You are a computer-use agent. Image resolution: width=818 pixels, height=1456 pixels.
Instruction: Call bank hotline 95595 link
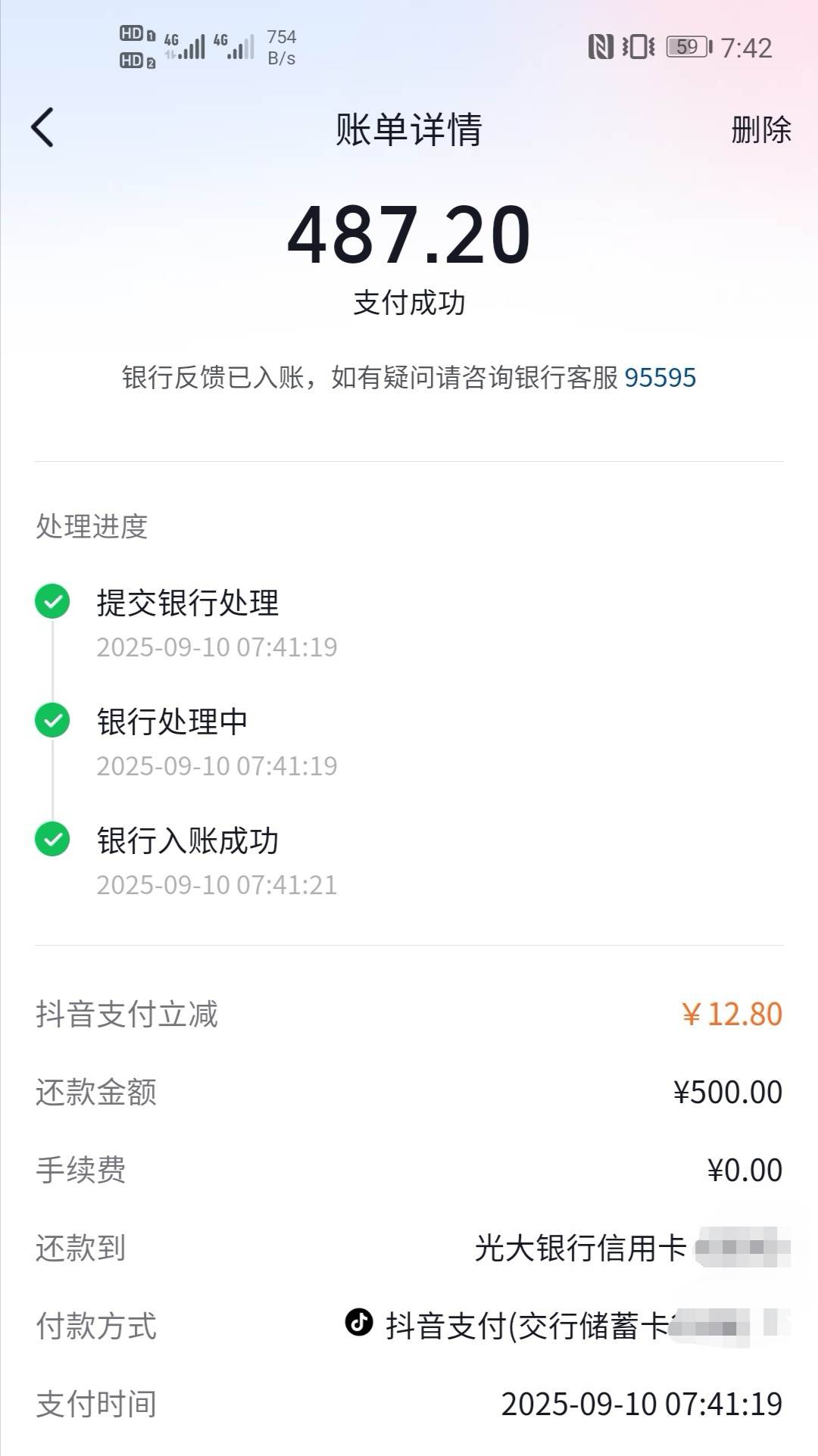tap(660, 377)
